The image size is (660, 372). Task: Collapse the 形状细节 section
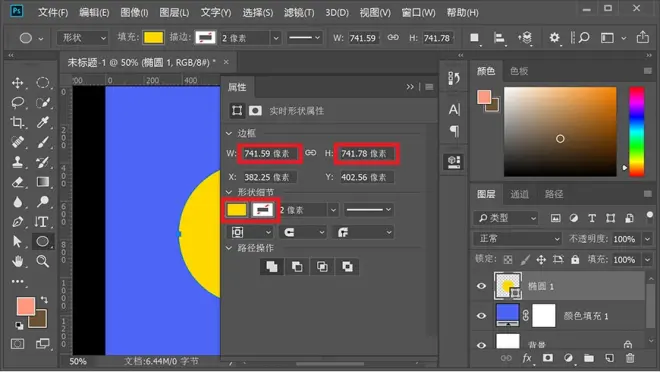[x=229, y=192]
